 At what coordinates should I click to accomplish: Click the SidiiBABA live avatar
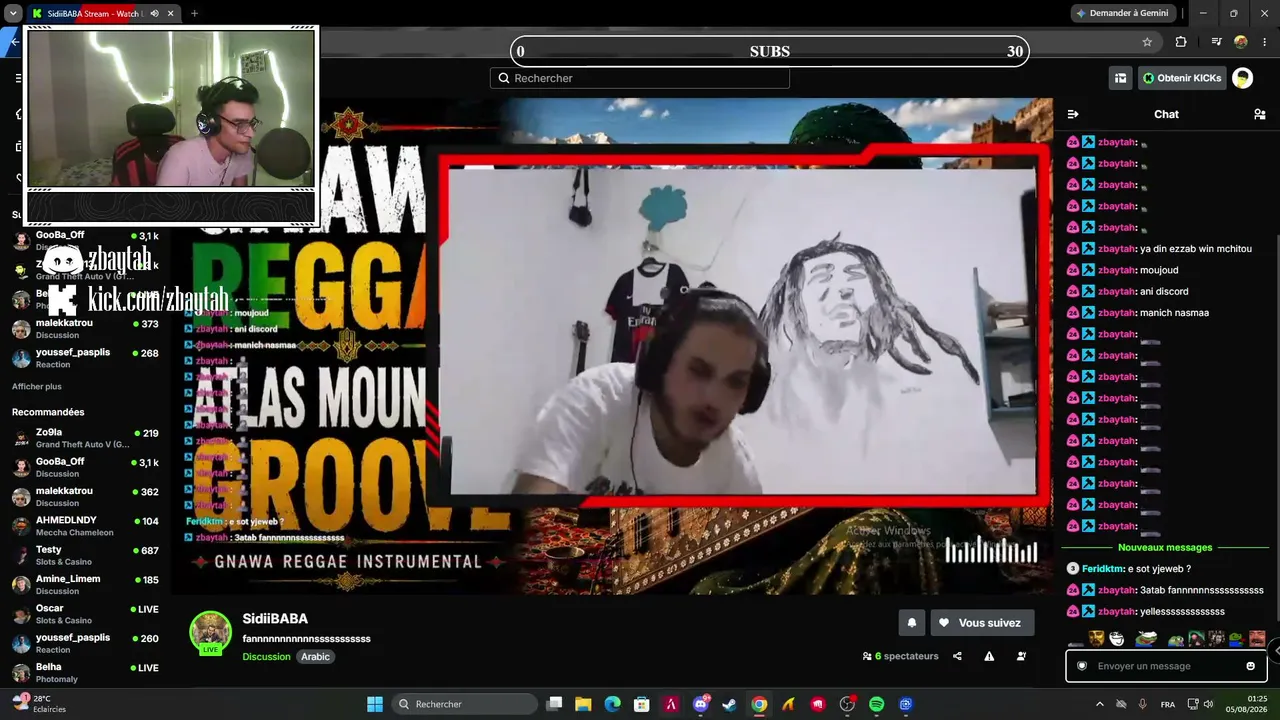(211, 632)
